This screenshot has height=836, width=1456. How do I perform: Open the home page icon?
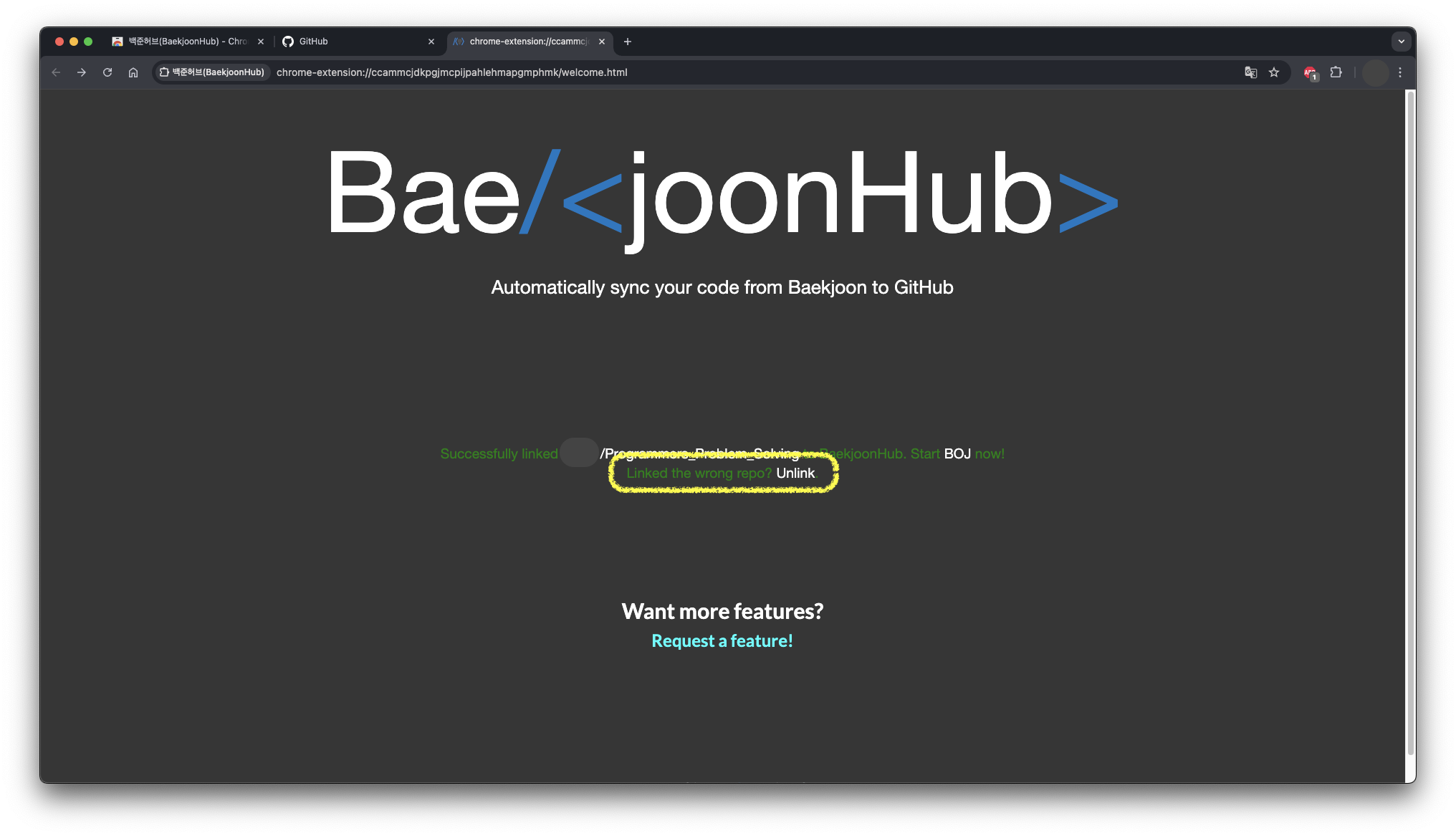pyautogui.click(x=133, y=72)
